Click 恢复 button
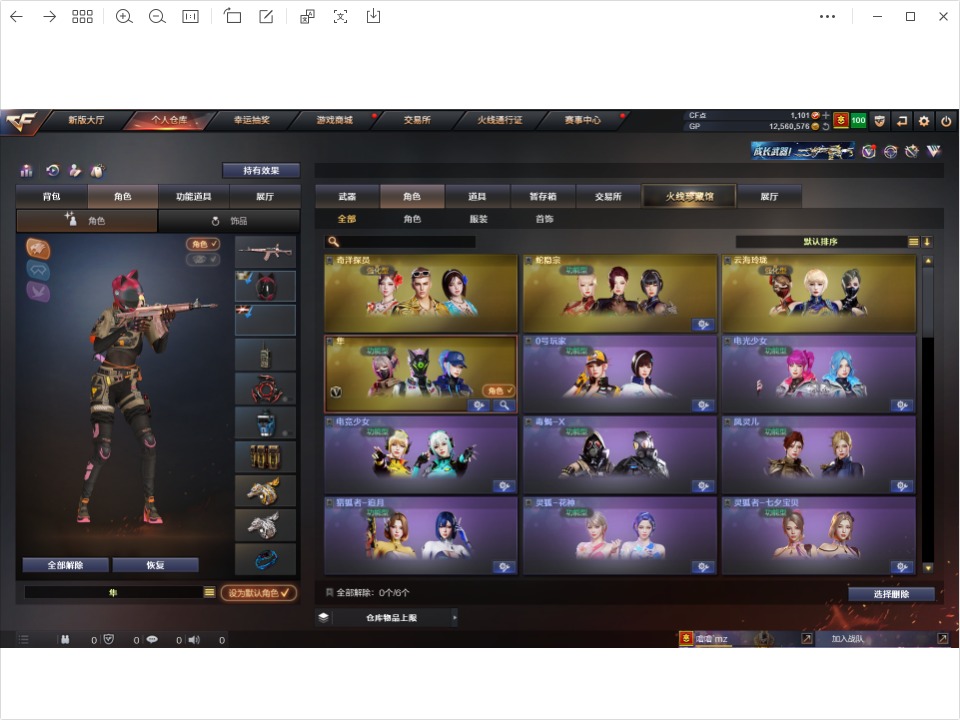Image resolution: width=960 pixels, height=720 pixels. pos(156,564)
